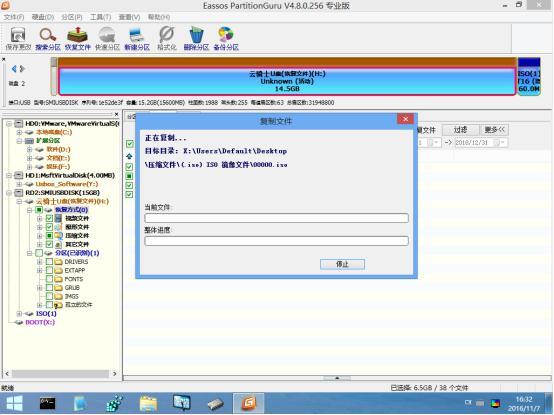
Task: Toggle the 压缩文件 checkbox
Action: [x=49, y=236]
